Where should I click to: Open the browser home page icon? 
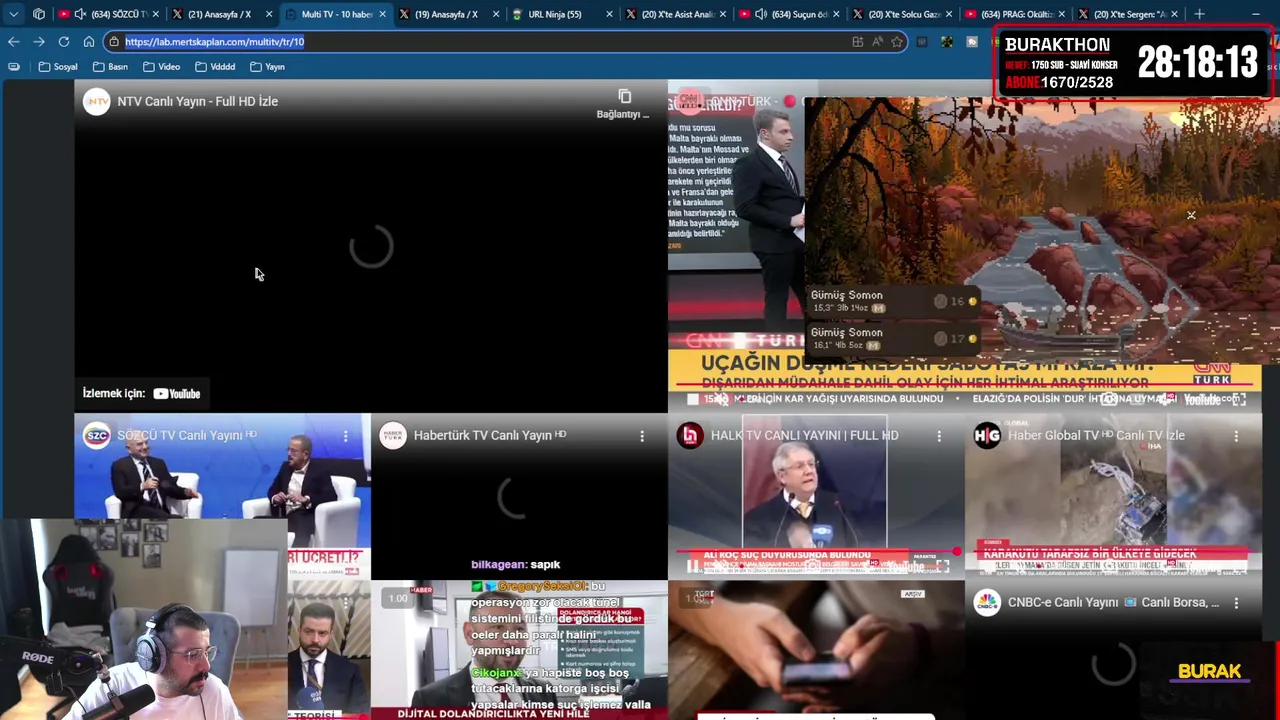[x=89, y=42]
